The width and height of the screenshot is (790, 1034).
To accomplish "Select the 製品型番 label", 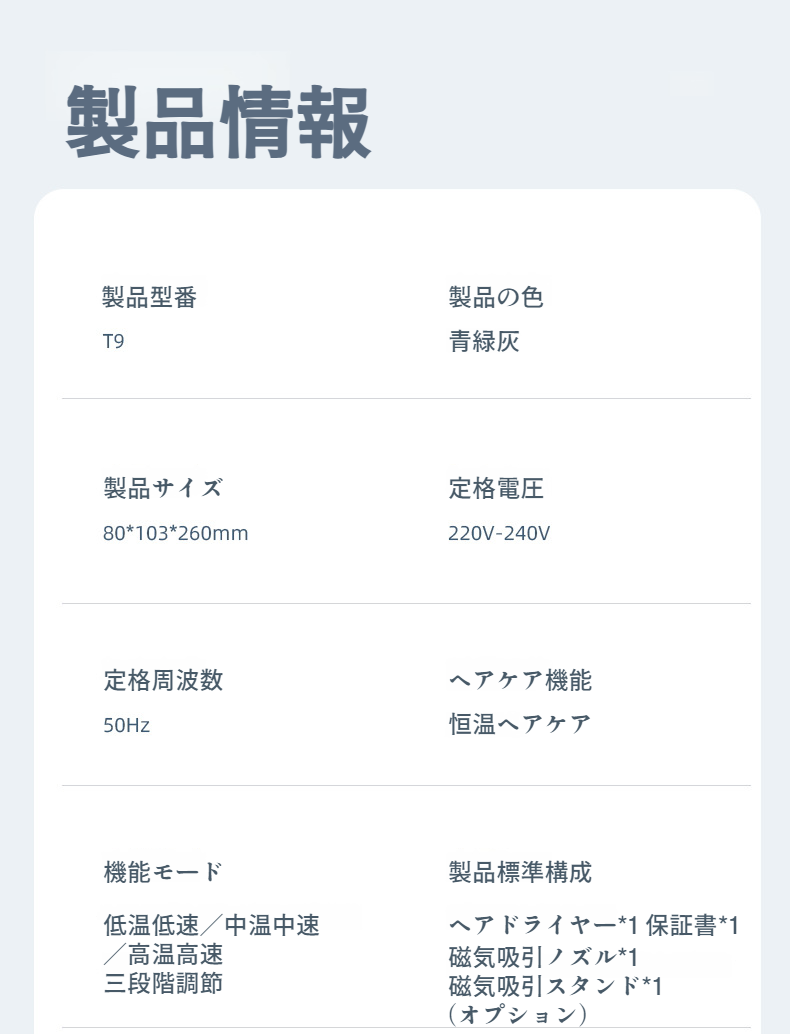I will (x=150, y=297).
